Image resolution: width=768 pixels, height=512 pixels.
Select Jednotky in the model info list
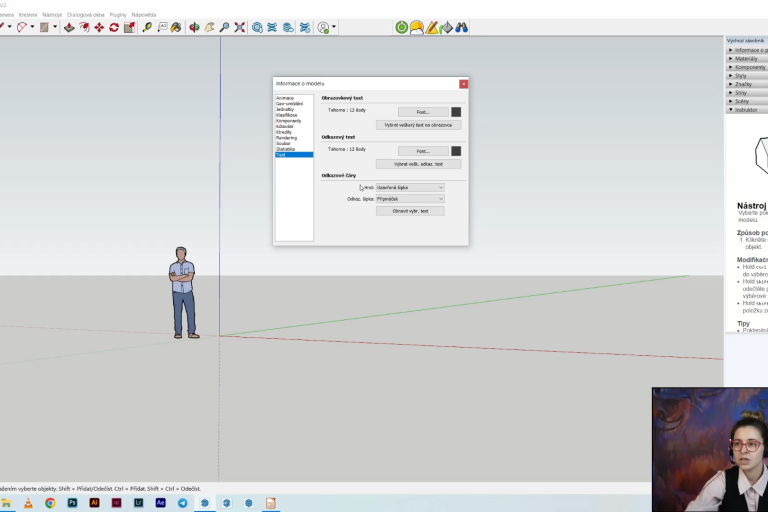coord(286,111)
